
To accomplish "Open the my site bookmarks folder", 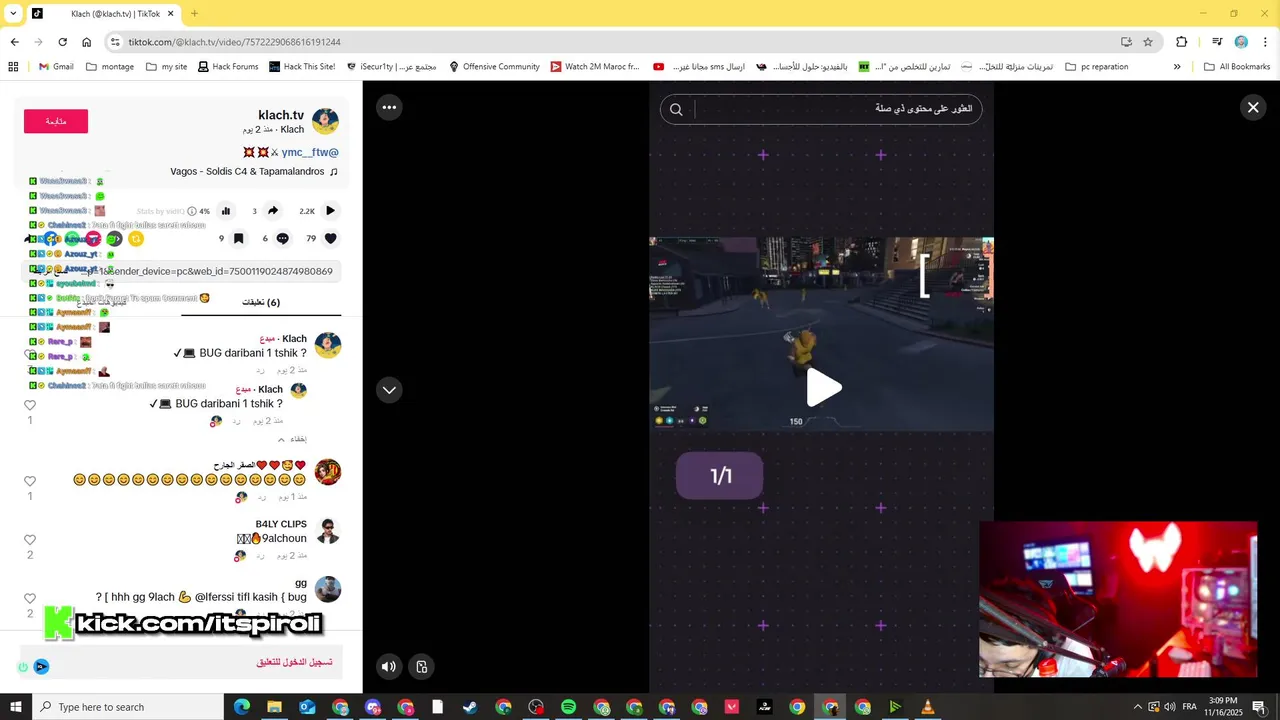I will coord(166,67).
